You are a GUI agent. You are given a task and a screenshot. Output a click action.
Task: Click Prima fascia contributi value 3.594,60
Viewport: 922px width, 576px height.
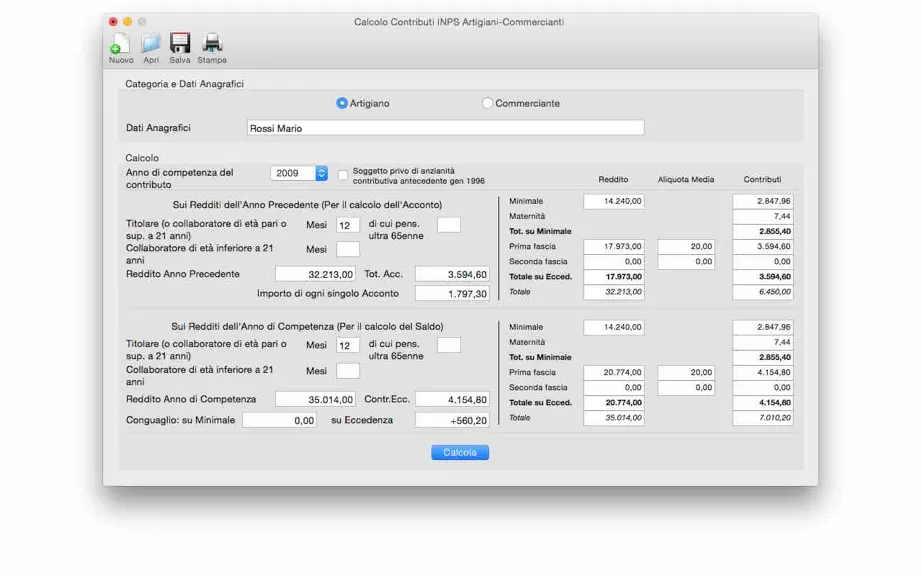coord(763,246)
